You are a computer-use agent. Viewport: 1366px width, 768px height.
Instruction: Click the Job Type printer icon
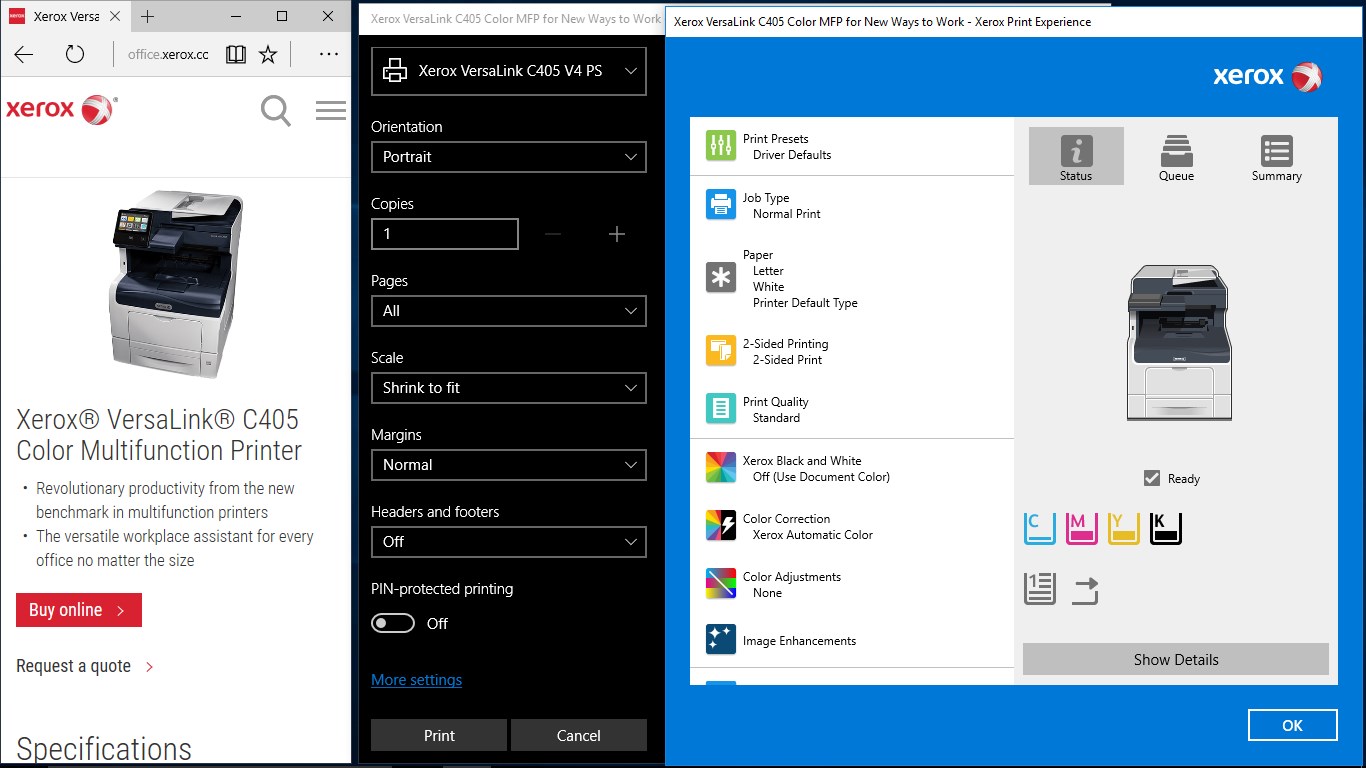721,204
